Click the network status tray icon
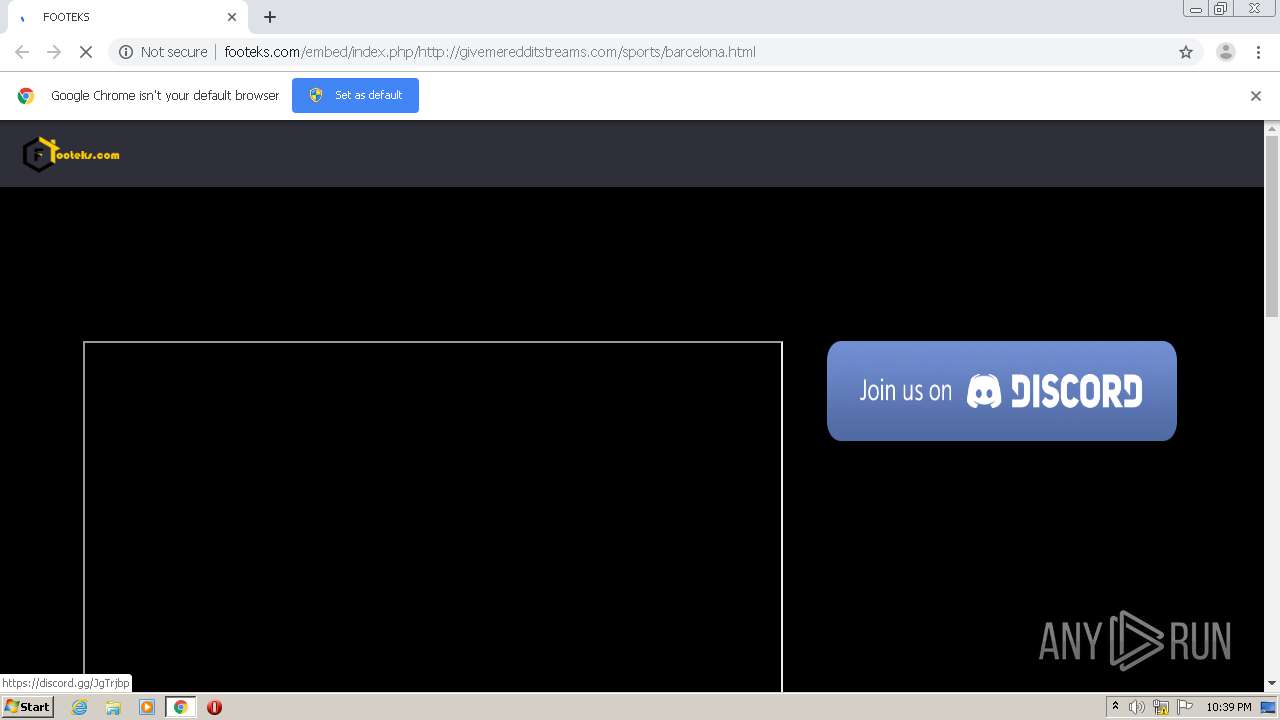 1161,707
